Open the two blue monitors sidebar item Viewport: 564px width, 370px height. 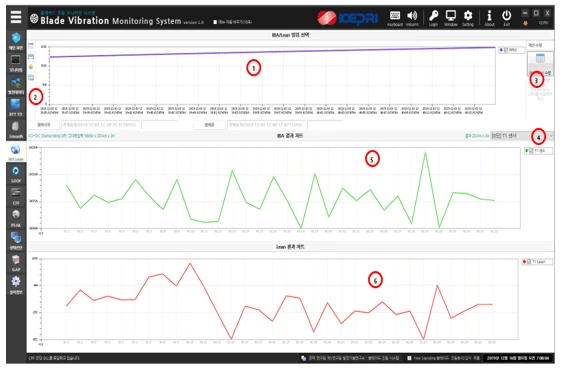[x=16, y=241]
